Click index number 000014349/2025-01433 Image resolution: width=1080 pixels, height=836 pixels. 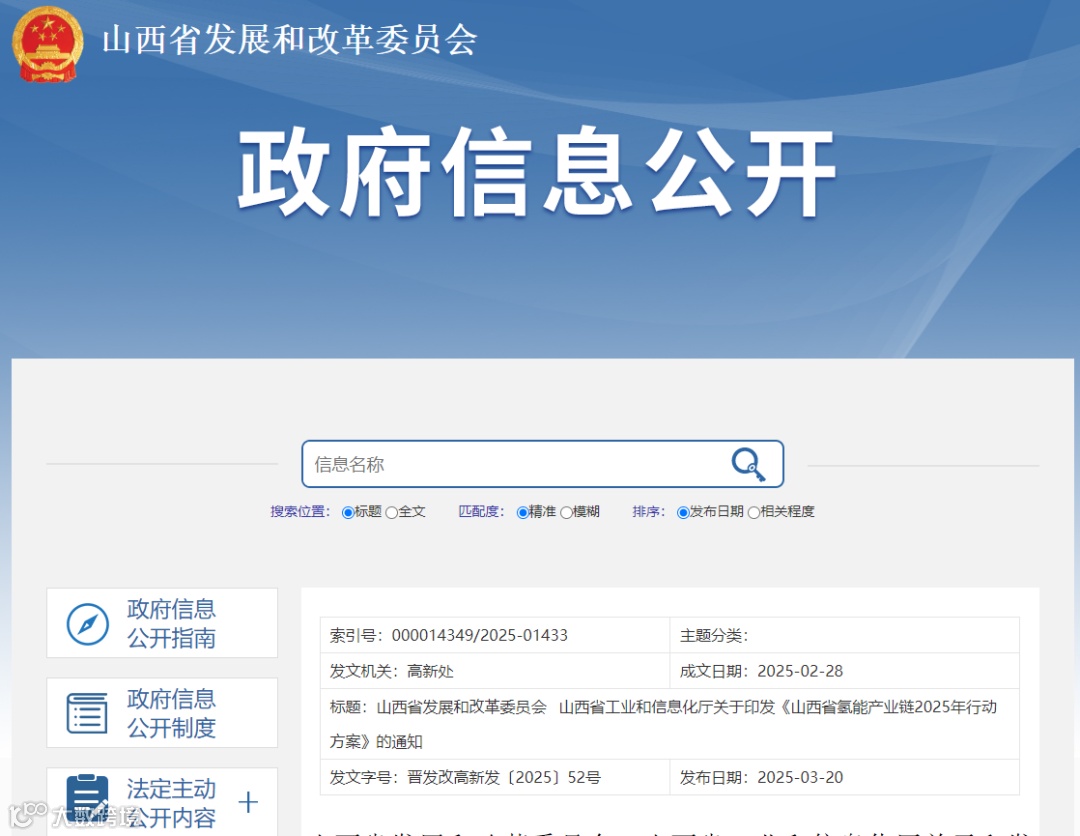479,635
